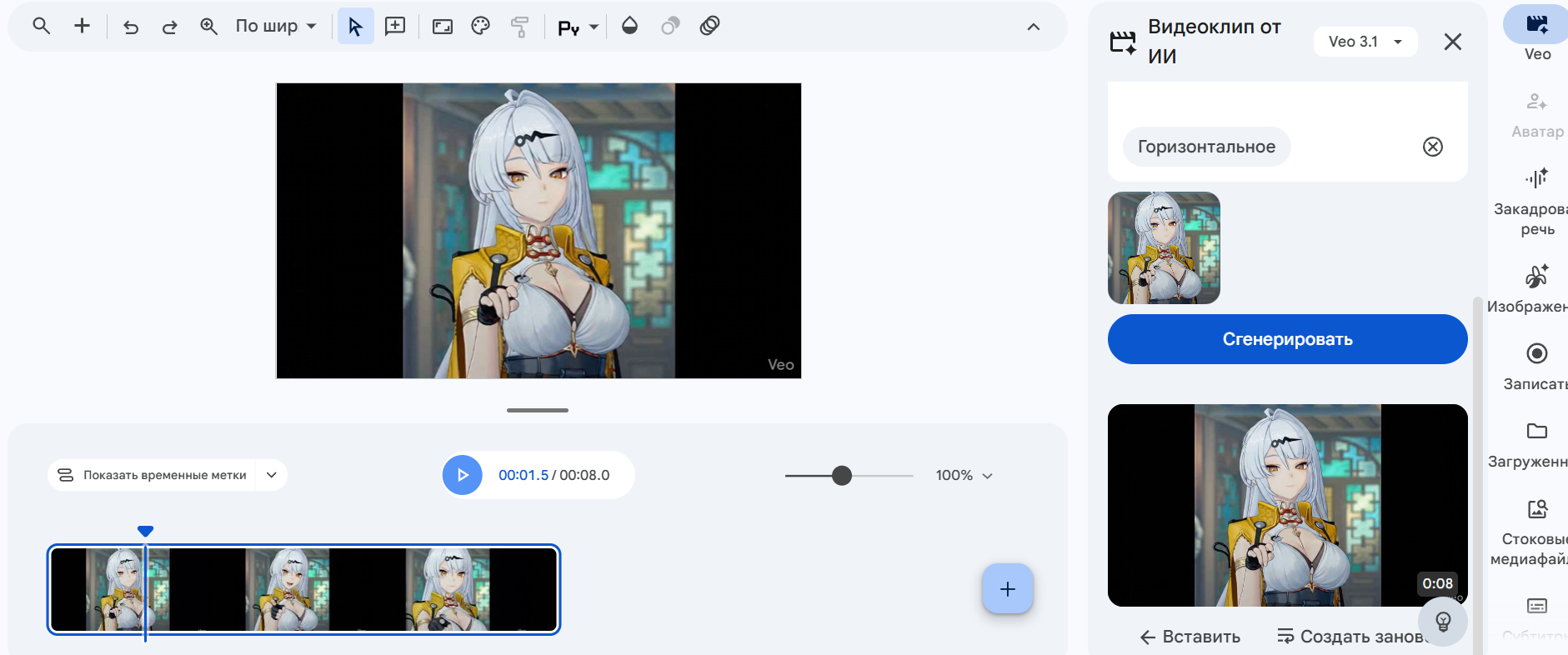The height and width of the screenshot is (655, 1568).
Task: Select the video clip in the timeline
Action: [x=303, y=589]
